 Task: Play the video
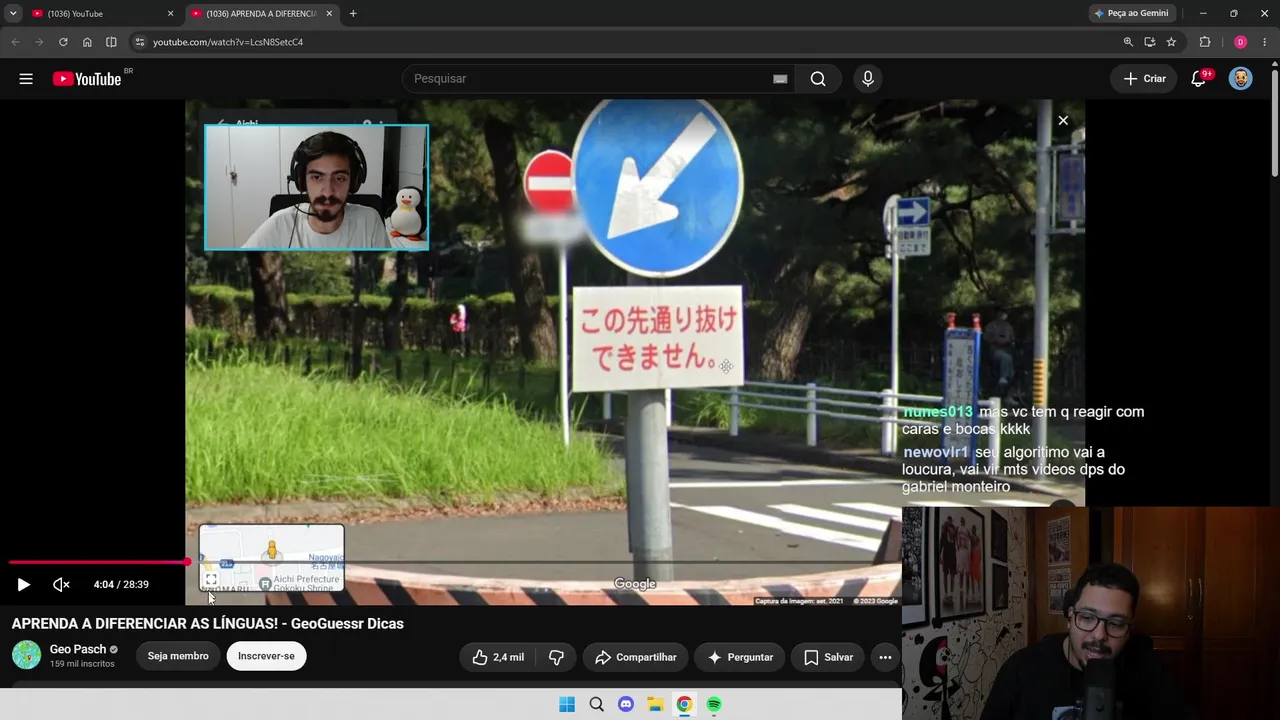(24, 585)
